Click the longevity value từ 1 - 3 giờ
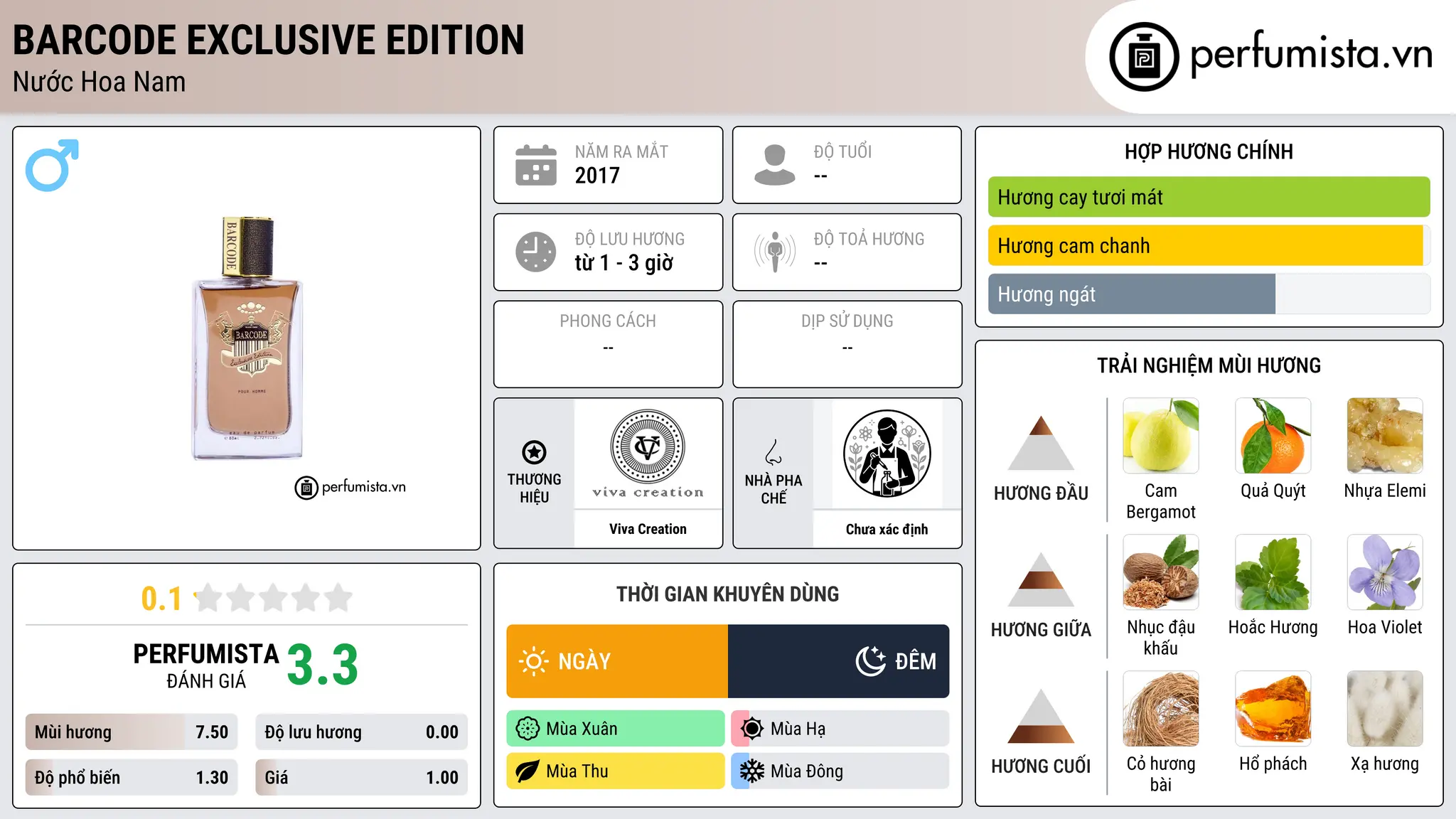Screen dimensions: 1456x819 point(624,263)
